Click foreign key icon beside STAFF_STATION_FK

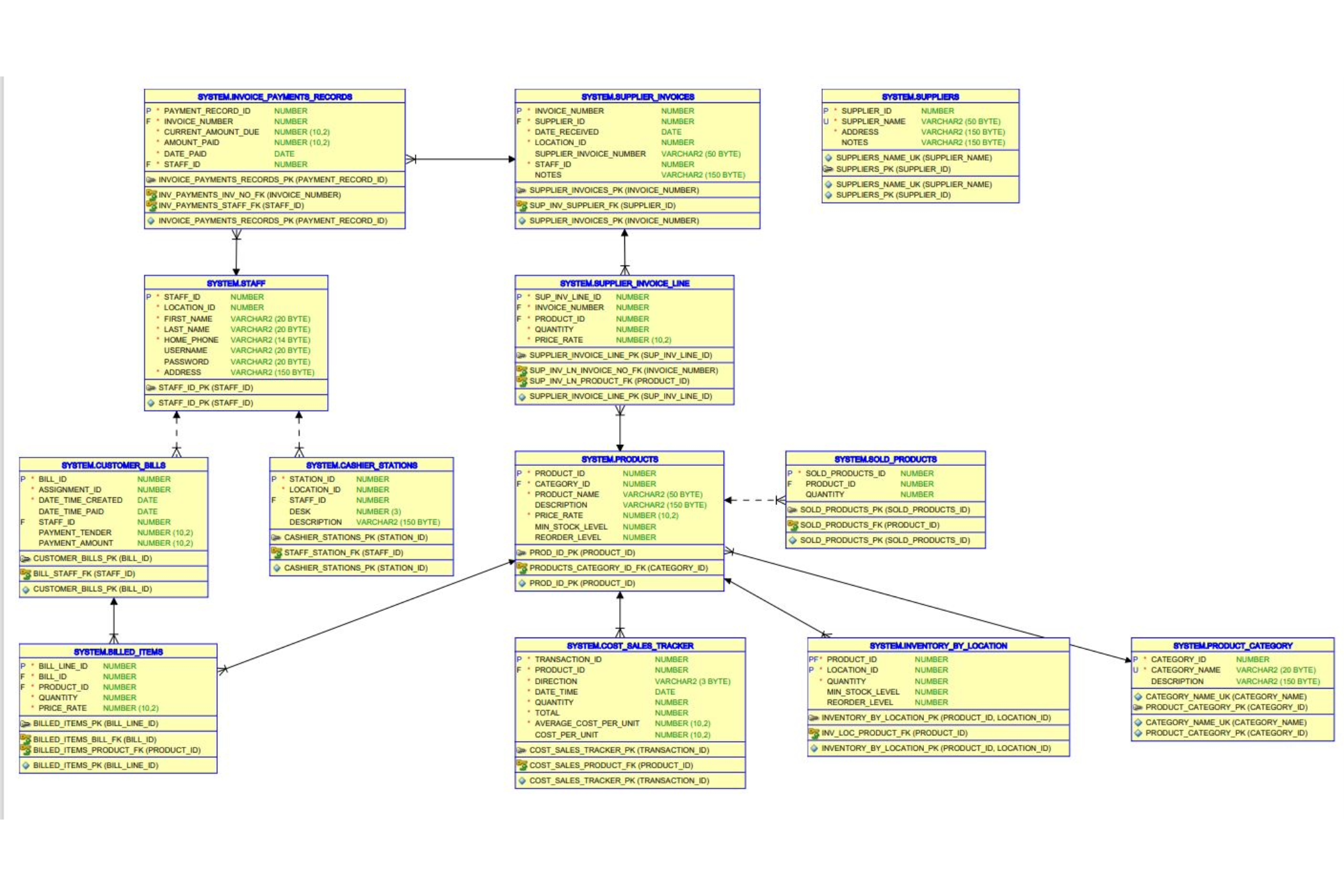point(277,552)
